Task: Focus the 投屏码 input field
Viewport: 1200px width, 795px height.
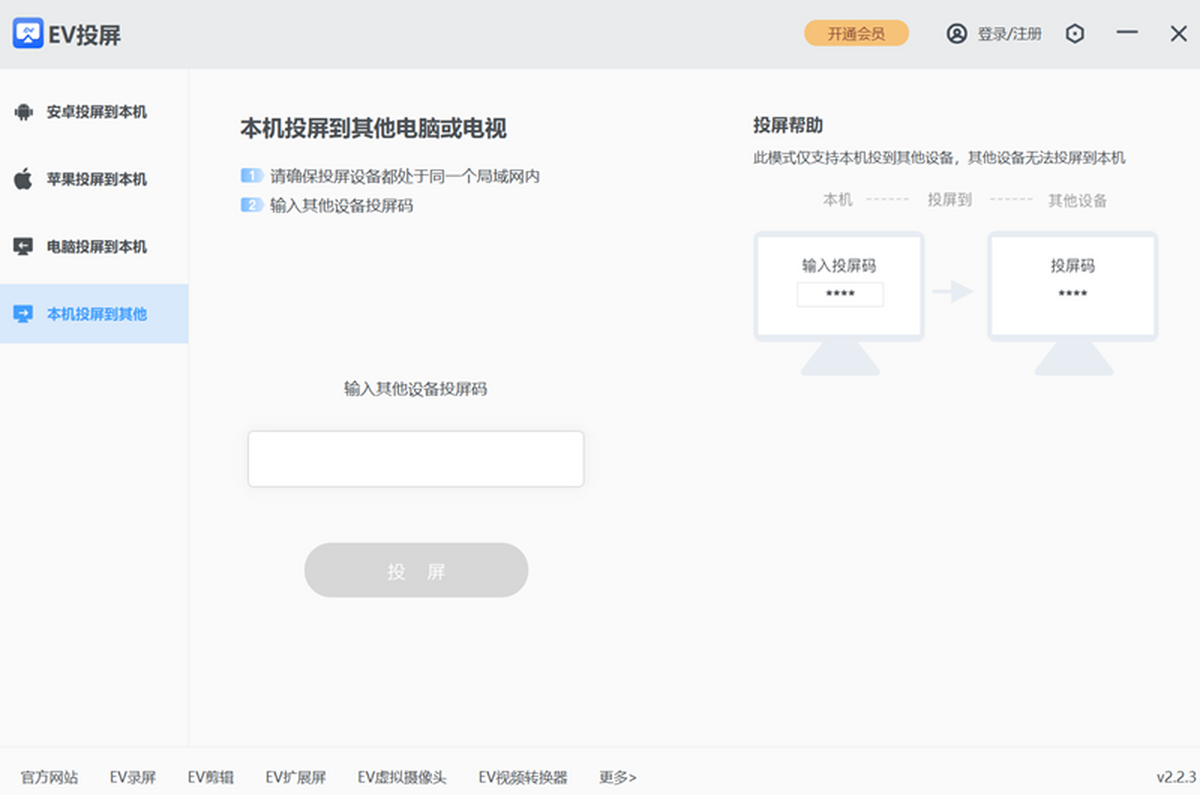Action: point(416,459)
